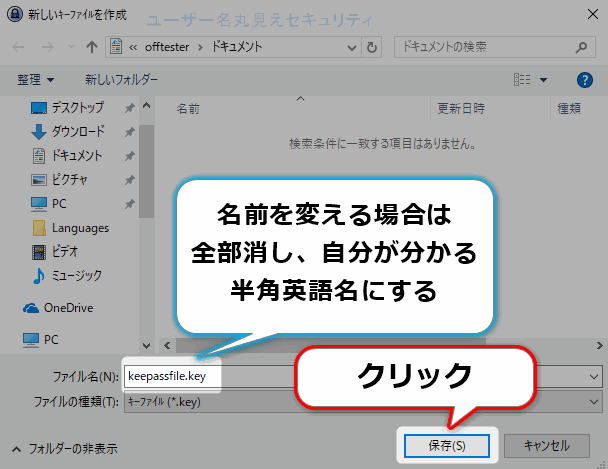Select ピクチャ in the navigation pane

tap(59, 180)
